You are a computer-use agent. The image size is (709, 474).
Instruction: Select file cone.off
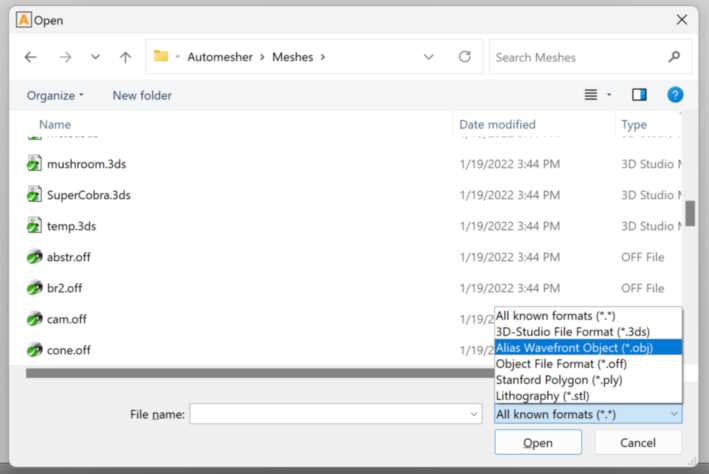tap(69, 350)
